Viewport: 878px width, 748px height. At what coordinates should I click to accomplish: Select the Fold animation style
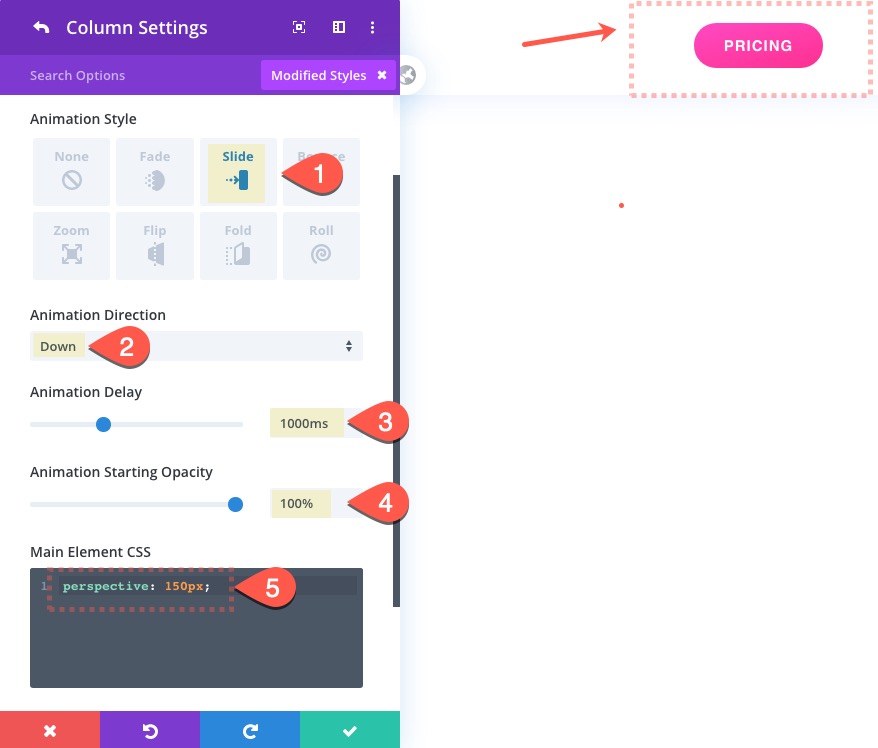click(x=238, y=245)
